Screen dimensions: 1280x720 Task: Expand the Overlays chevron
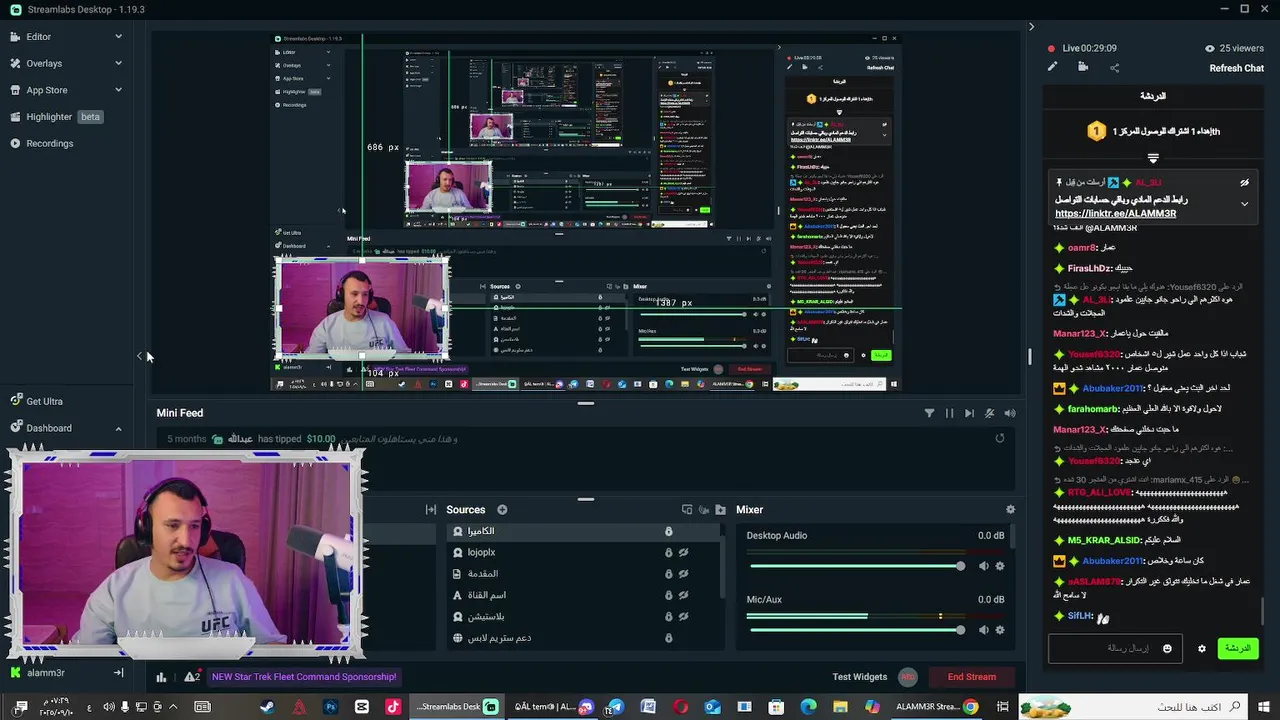[118, 63]
